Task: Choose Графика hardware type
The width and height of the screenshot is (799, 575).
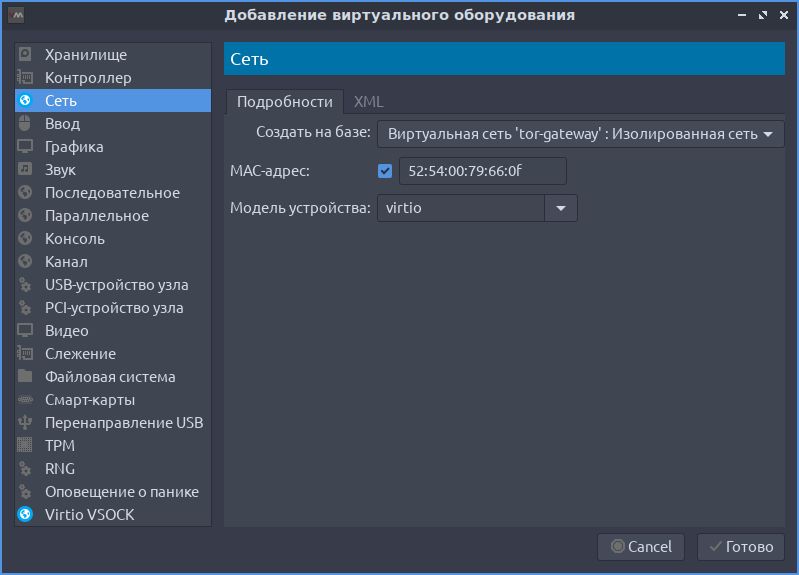Action: coord(113,146)
